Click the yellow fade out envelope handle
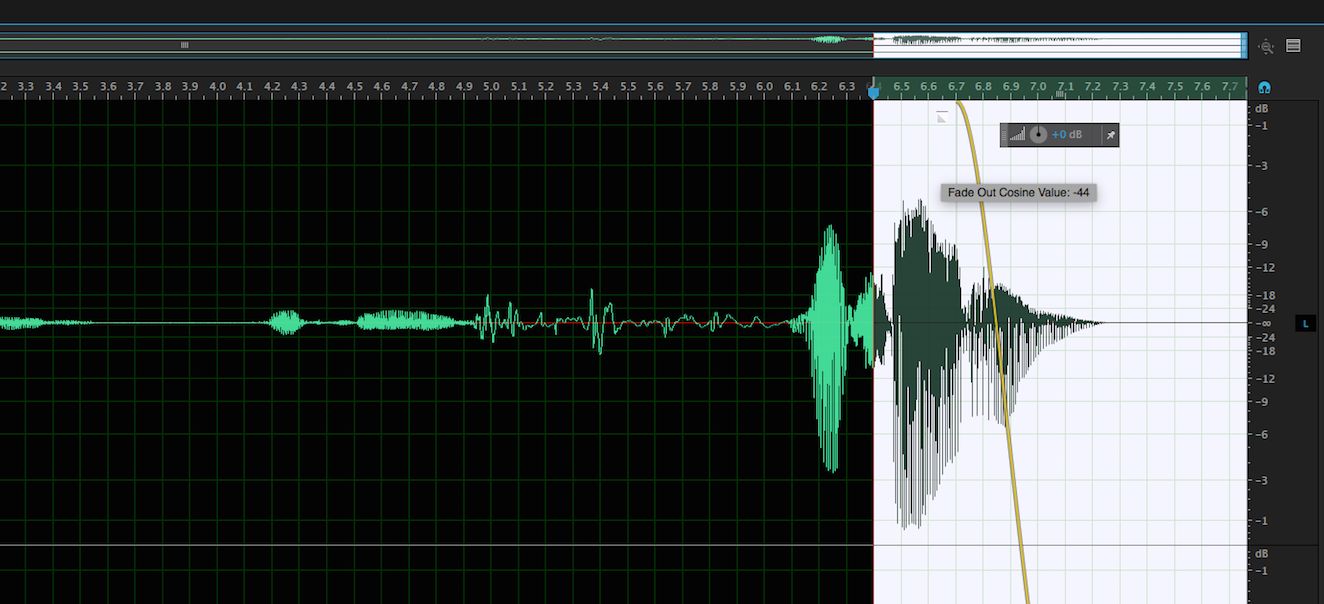Image resolution: width=1324 pixels, height=604 pixels. point(958,102)
